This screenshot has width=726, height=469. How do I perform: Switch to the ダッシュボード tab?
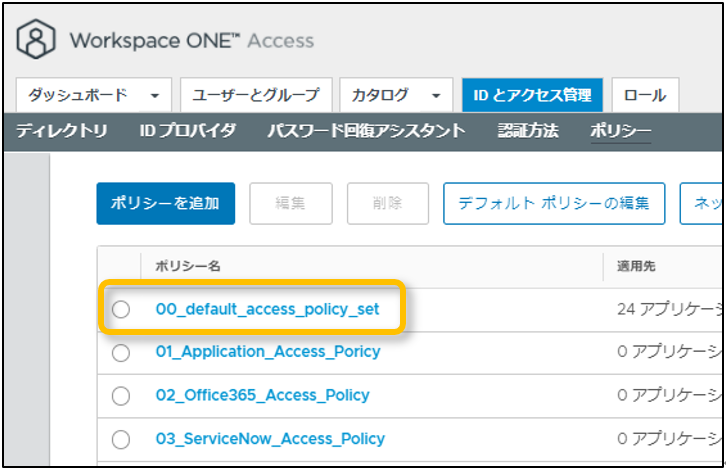[94, 95]
